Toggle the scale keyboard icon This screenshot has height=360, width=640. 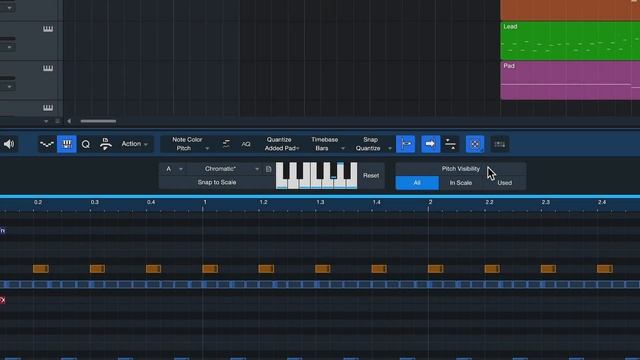[x=67, y=144]
